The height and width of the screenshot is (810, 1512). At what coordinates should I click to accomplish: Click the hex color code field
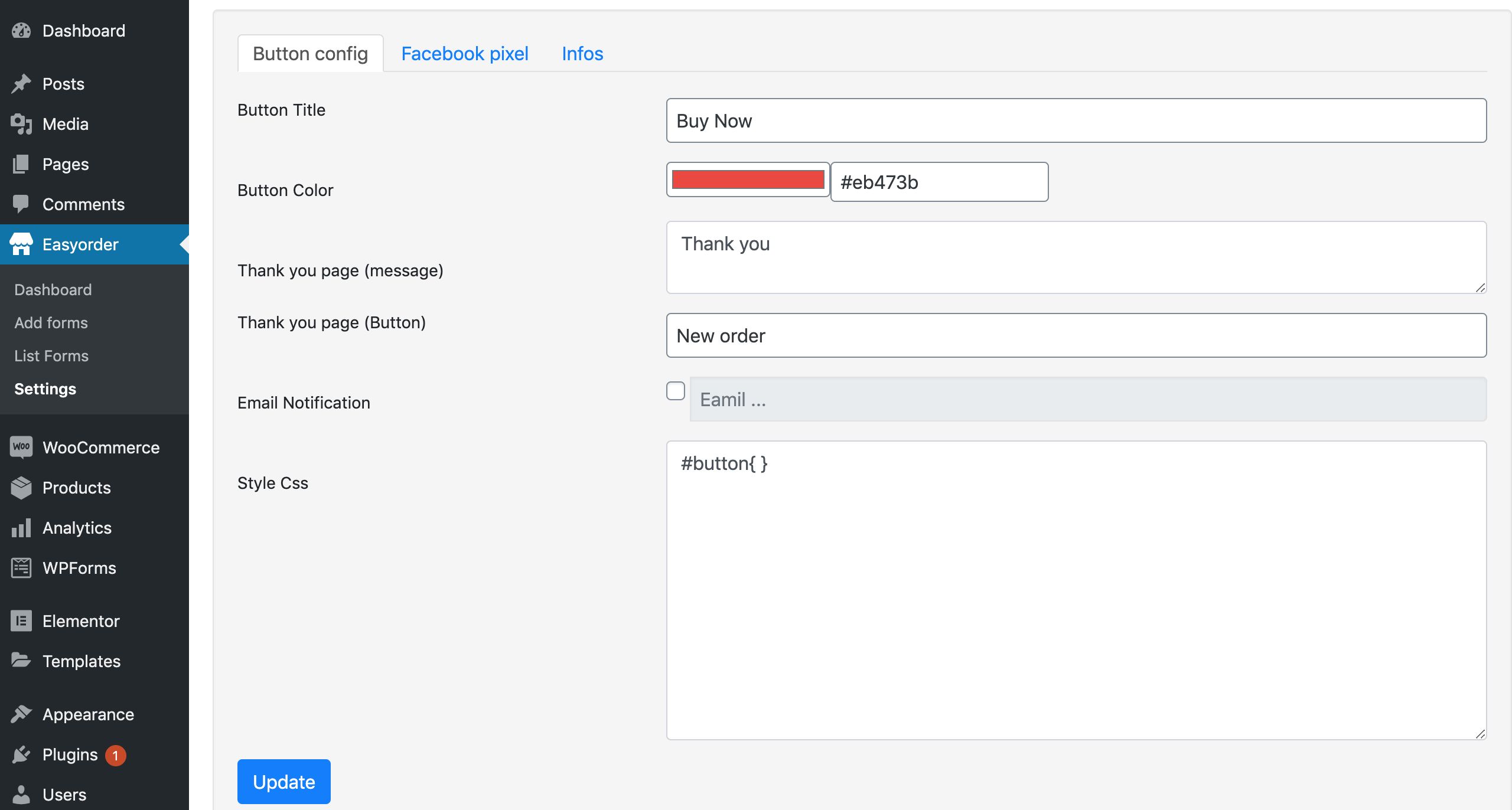click(x=939, y=182)
